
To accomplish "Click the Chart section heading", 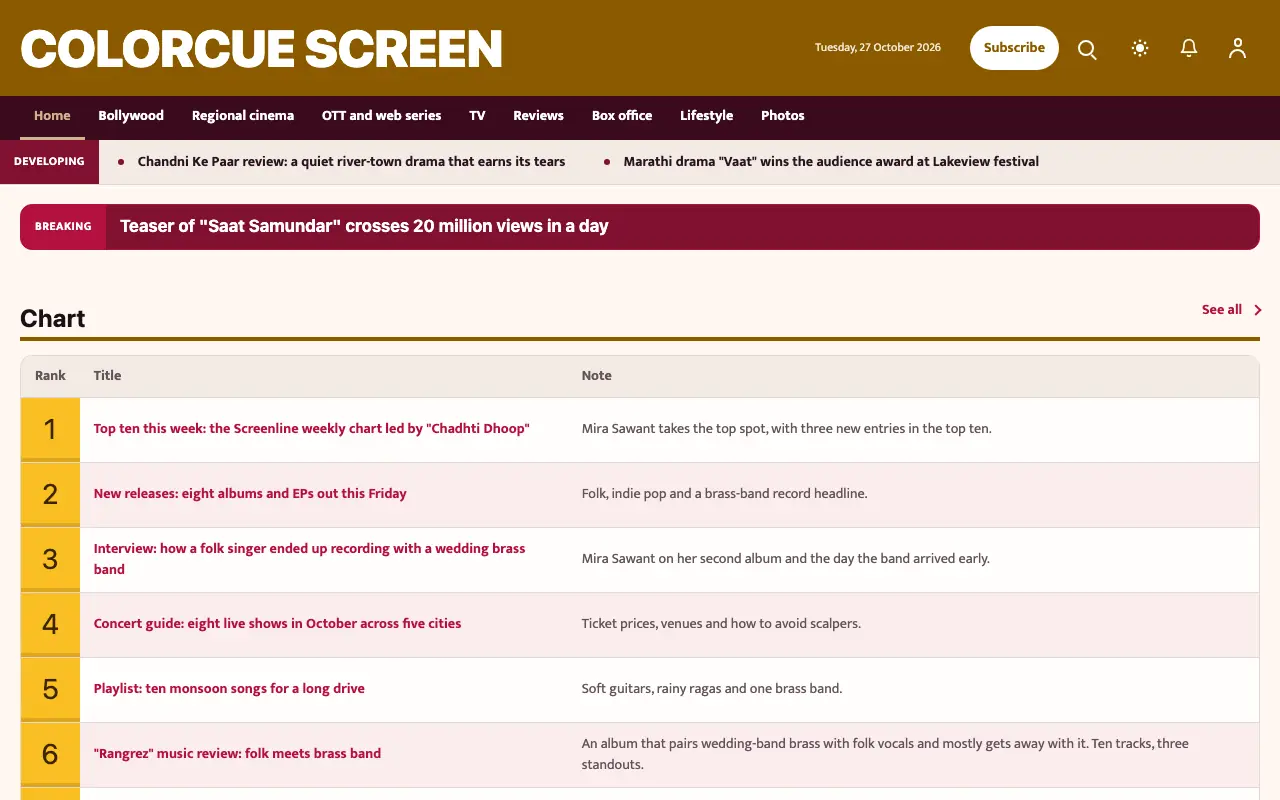I will (53, 319).
